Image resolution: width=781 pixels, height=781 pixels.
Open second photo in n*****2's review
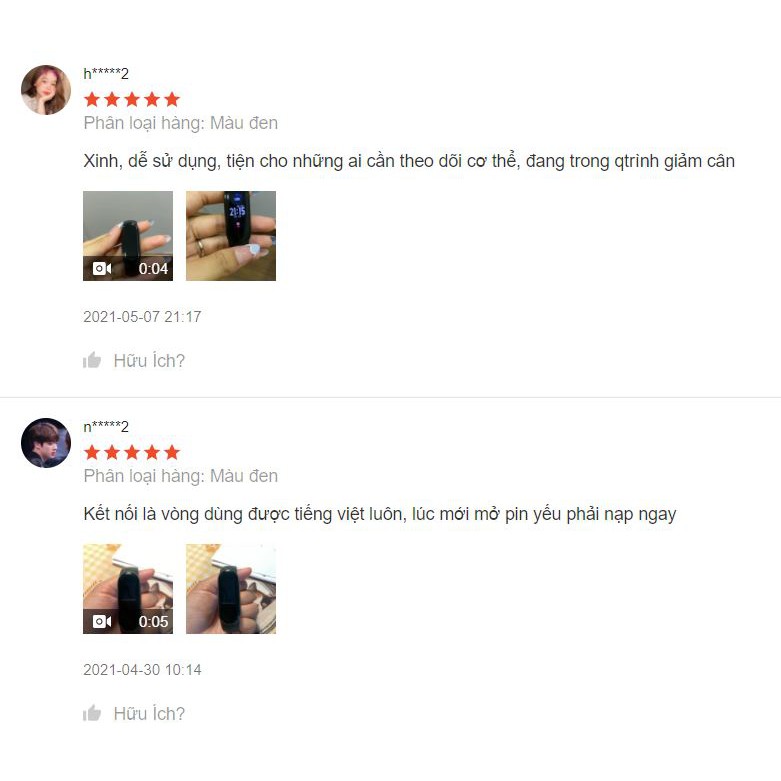[x=231, y=589]
